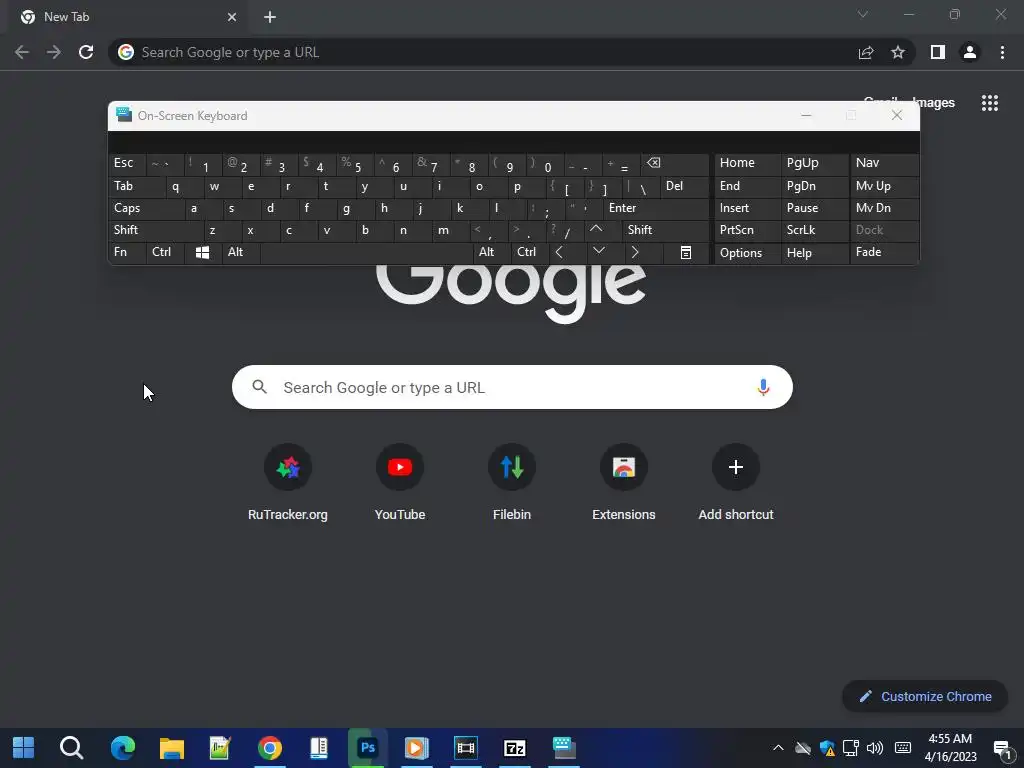
Task: Toggle left Shift key on On-Screen Keyboard
Action: (155, 230)
